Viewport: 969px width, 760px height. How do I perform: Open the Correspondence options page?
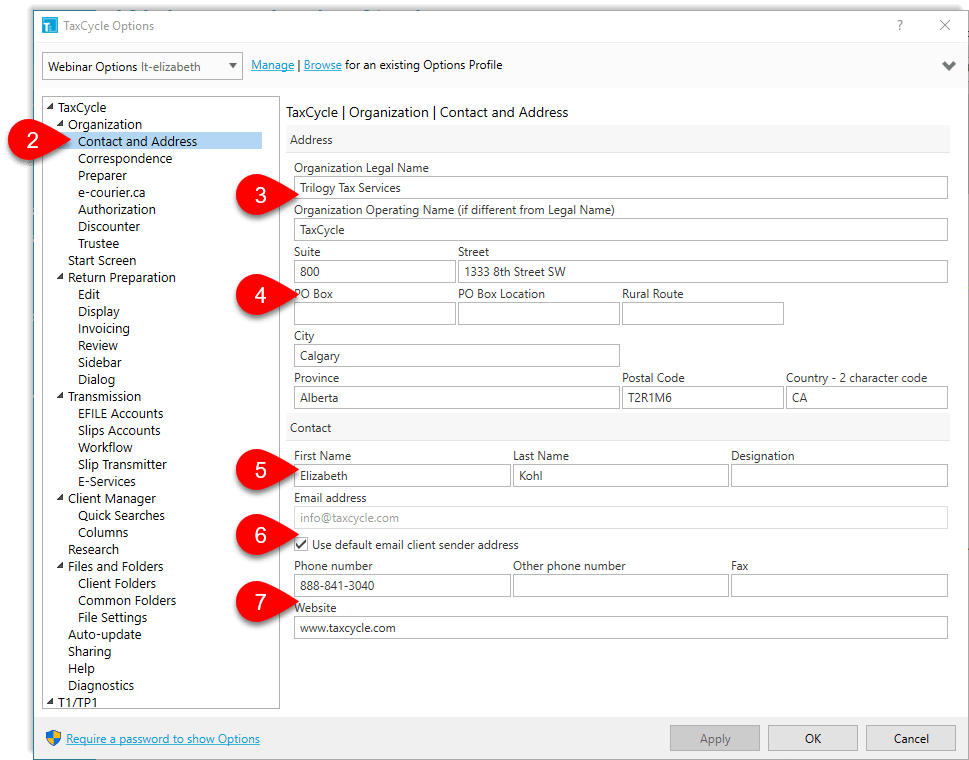(125, 158)
